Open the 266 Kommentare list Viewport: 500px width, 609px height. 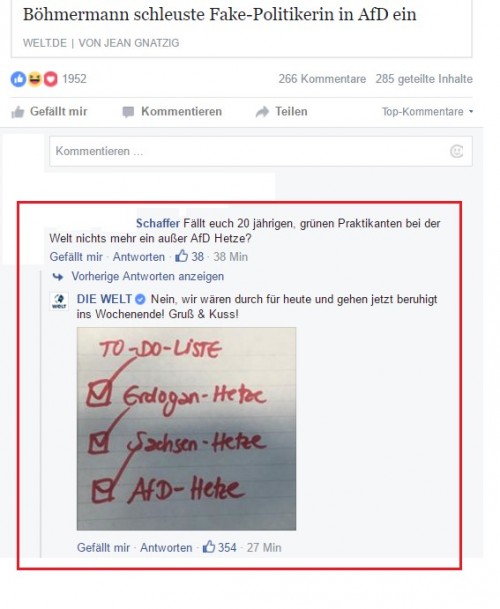pos(322,79)
